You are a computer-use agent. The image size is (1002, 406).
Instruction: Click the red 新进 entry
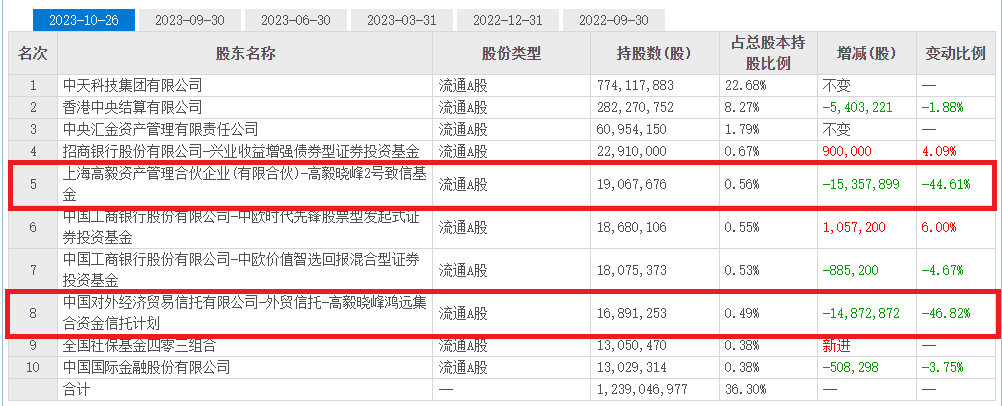(x=836, y=346)
